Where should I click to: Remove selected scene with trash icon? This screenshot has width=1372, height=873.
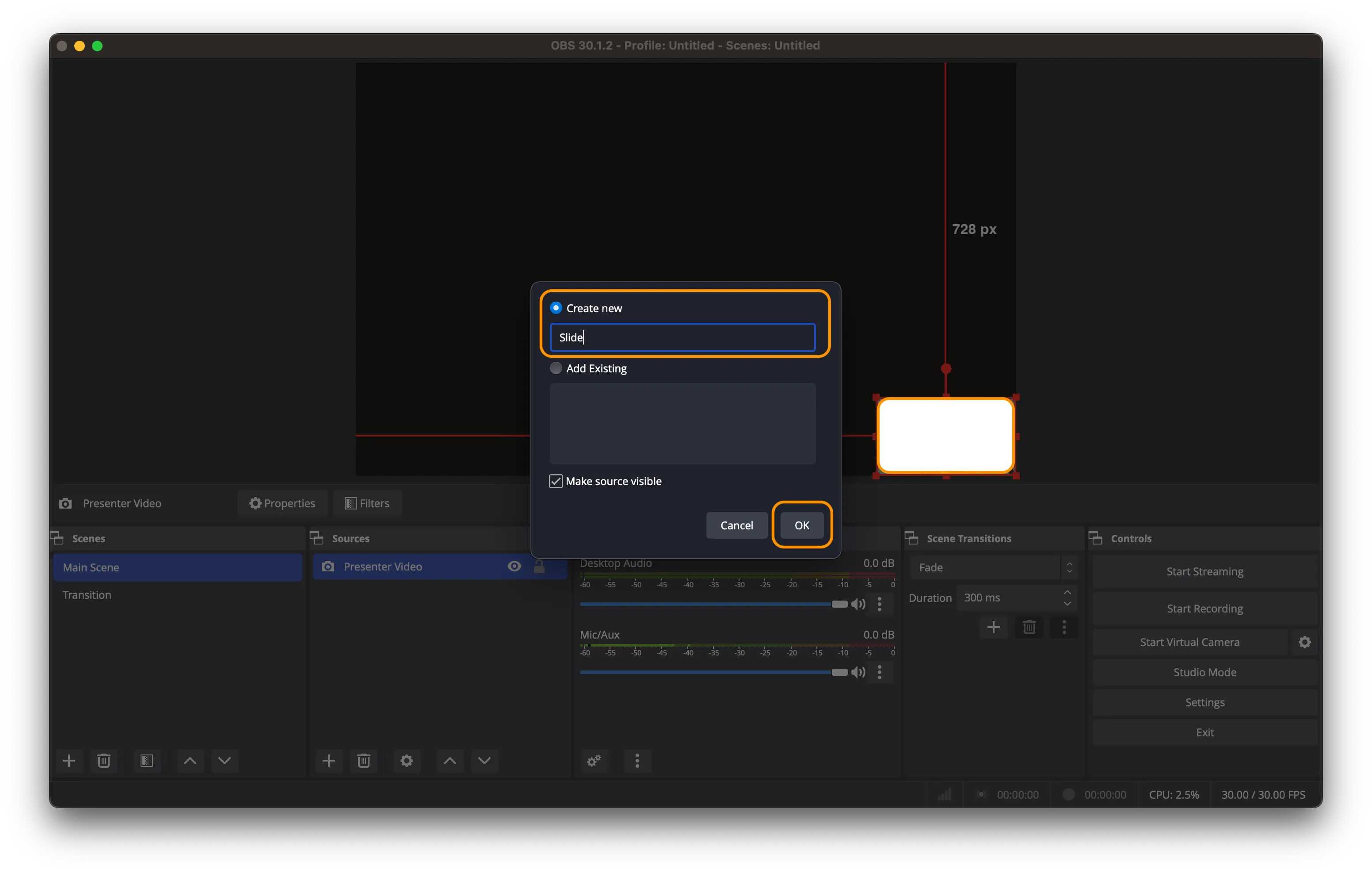coord(104,761)
